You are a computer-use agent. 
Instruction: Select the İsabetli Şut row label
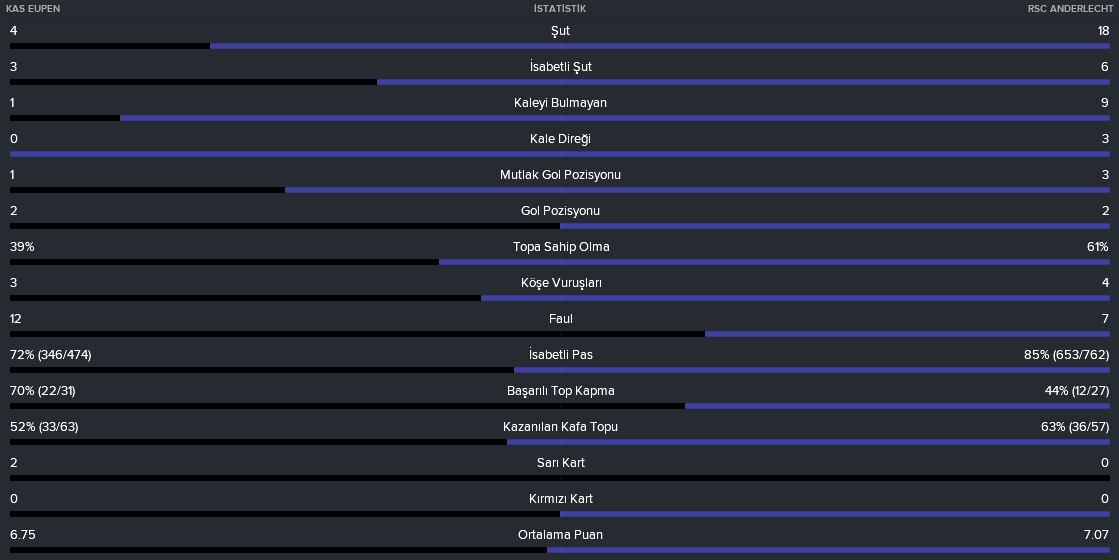560,66
